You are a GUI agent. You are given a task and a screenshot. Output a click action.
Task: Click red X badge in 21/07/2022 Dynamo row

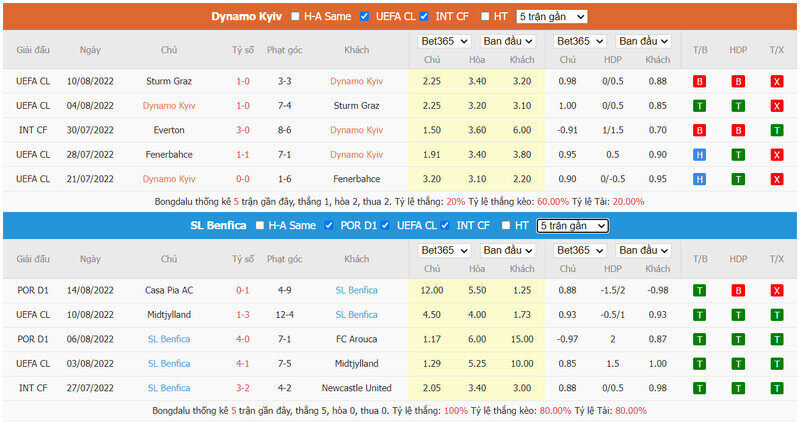[777, 180]
